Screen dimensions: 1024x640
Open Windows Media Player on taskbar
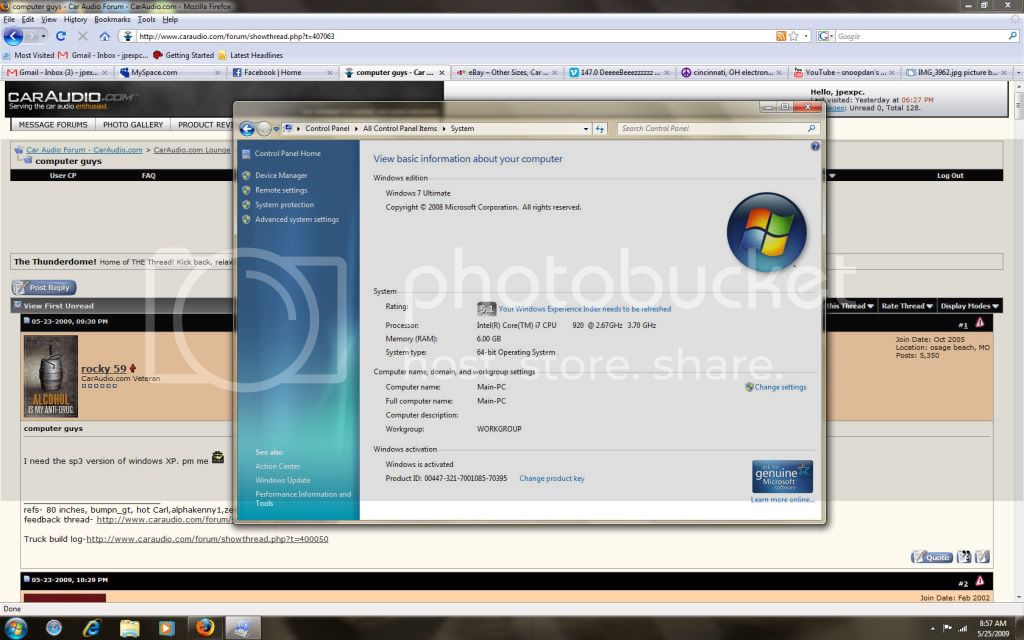167,628
